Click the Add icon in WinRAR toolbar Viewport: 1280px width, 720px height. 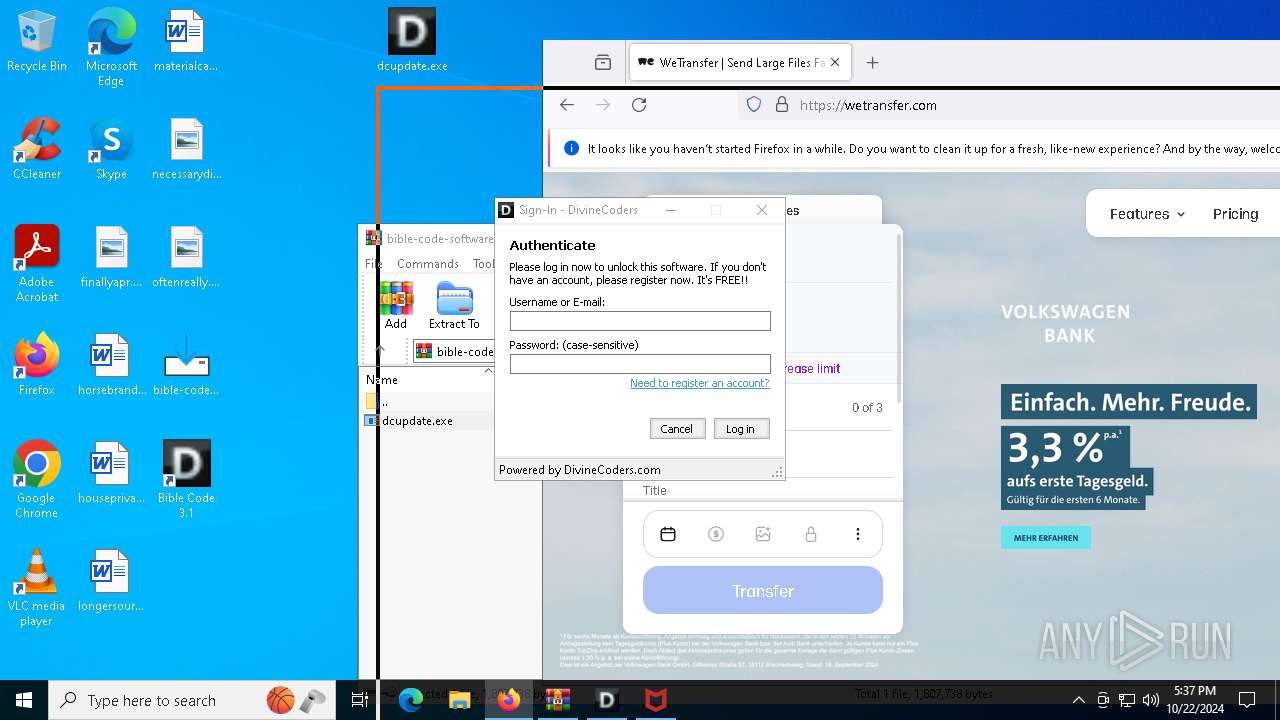(x=396, y=306)
